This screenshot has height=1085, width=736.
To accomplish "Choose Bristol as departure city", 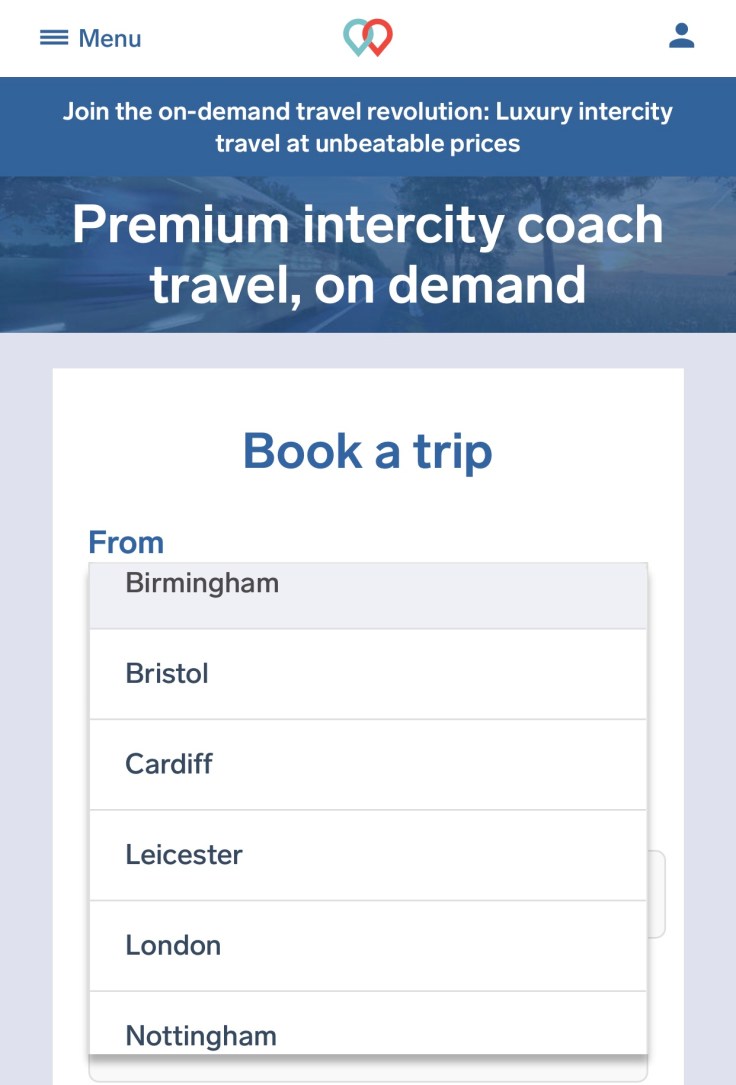I will tap(167, 674).
